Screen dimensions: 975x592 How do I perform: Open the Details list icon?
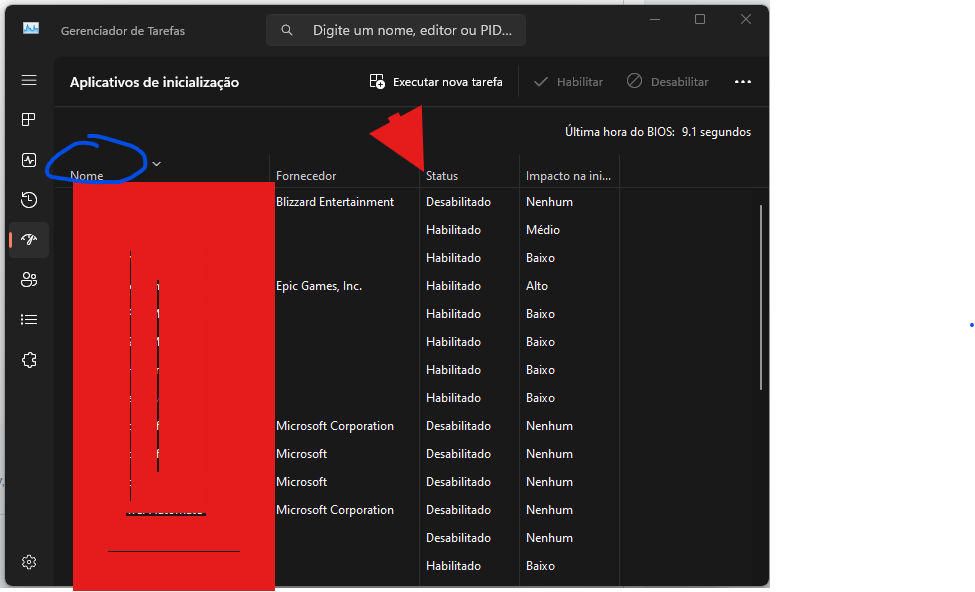click(29, 320)
